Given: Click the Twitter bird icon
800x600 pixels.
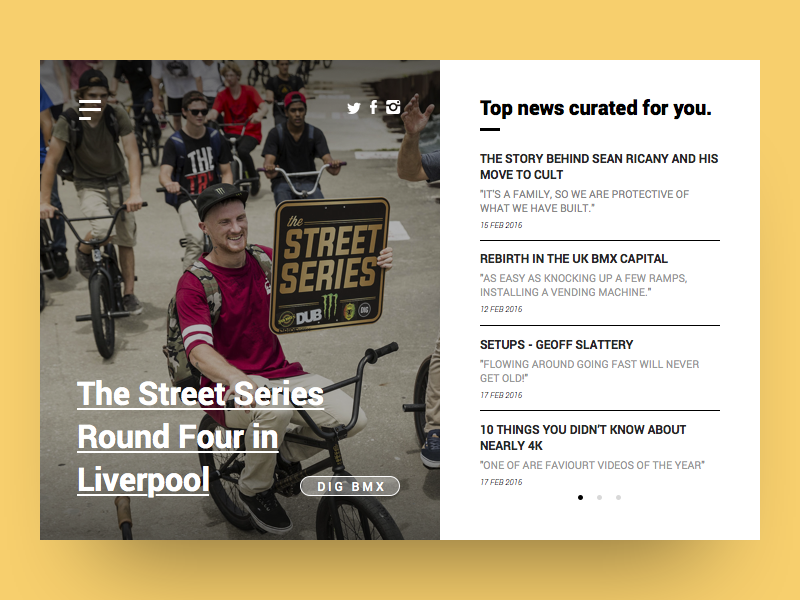Looking at the screenshot, I should (x=353, y=108).
